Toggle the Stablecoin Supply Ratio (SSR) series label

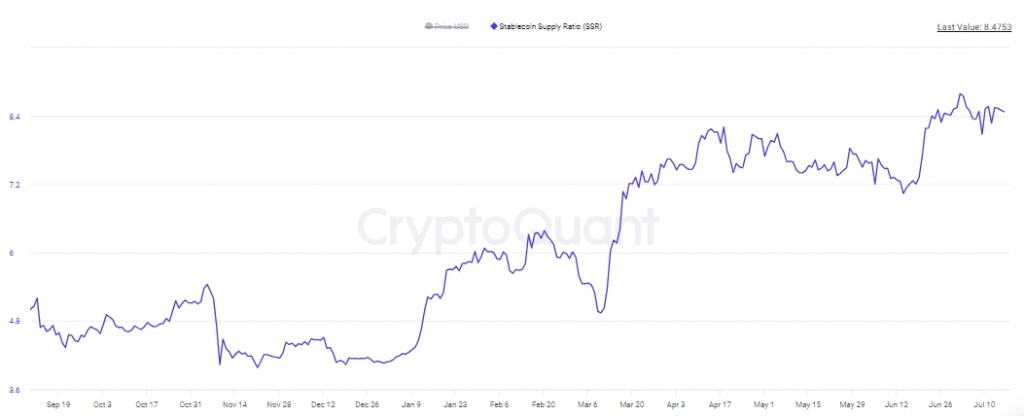(550, 26)
